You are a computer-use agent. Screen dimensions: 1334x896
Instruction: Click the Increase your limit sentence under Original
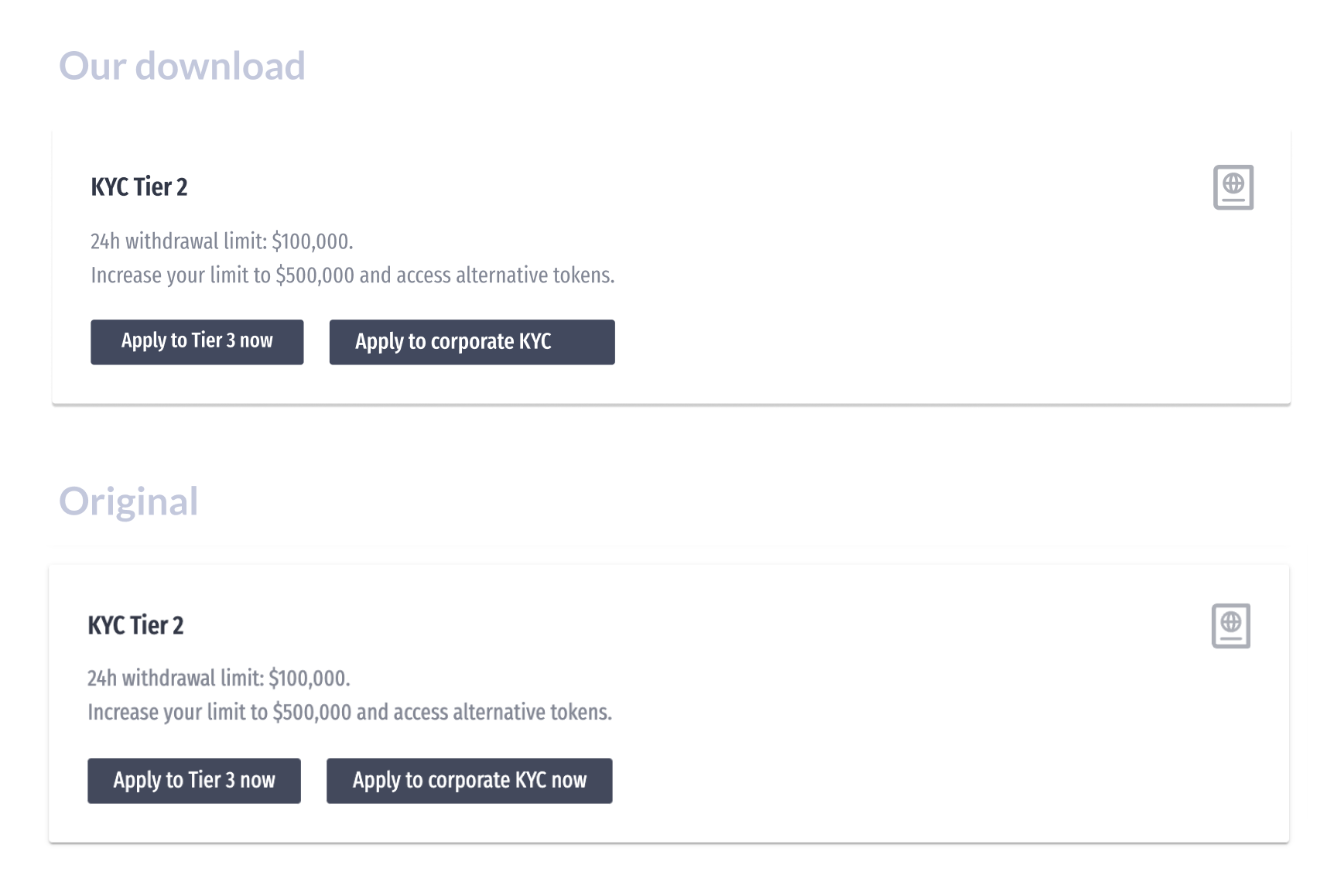(x=349, y=713)
